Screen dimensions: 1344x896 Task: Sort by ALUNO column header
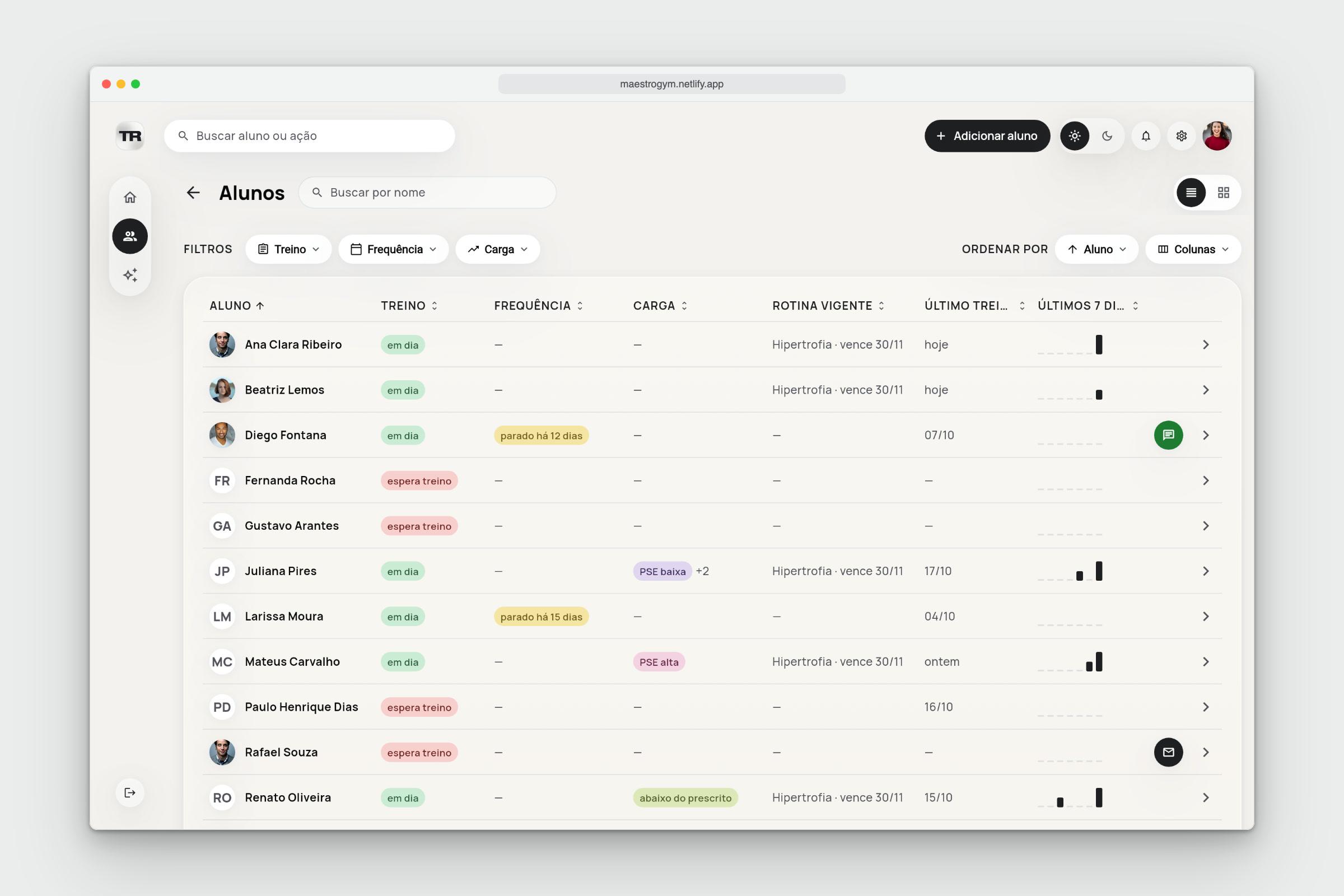pyautogui.click(x=237, y=306)
